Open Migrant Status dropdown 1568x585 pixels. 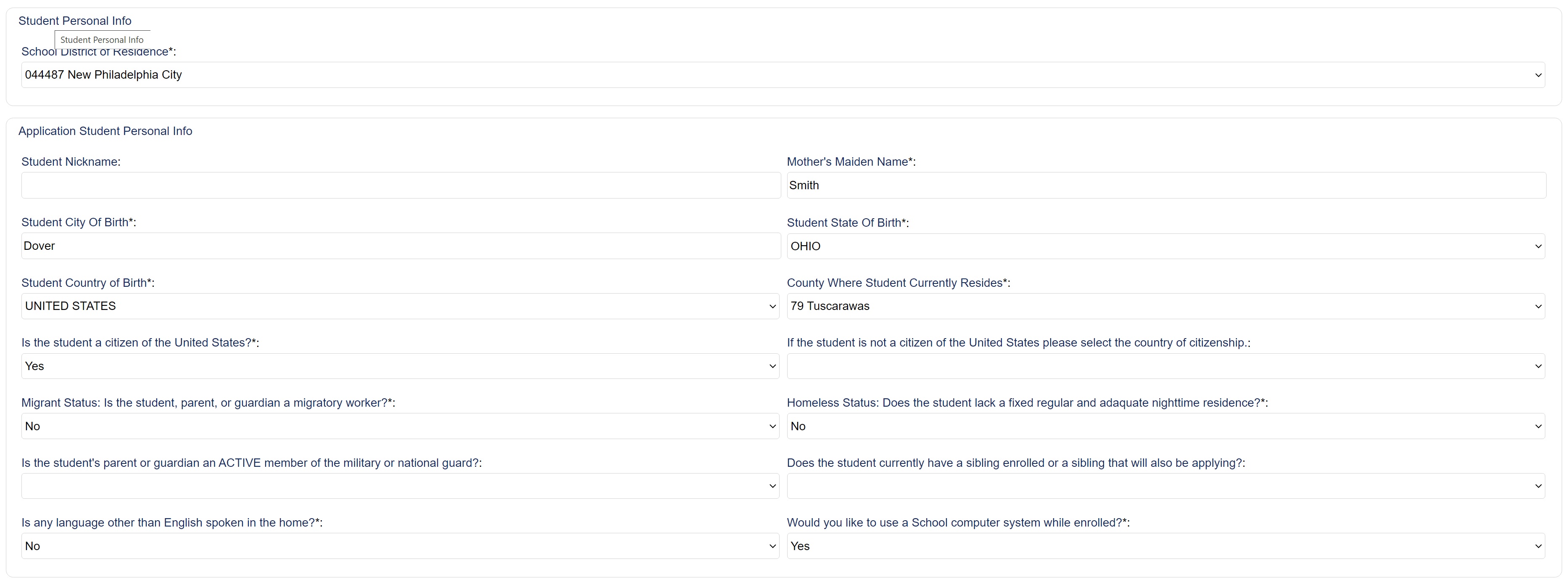[x=400, y=426]
